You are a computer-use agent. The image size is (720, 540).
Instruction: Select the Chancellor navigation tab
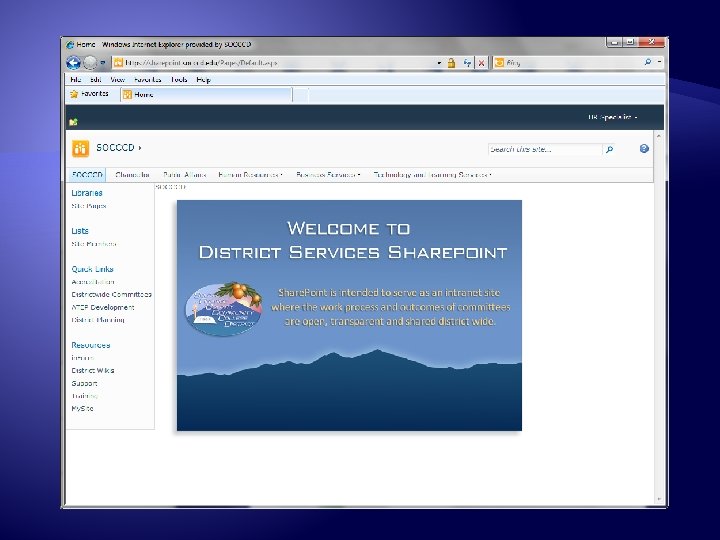pyautogui.click(x=133, y=175)
